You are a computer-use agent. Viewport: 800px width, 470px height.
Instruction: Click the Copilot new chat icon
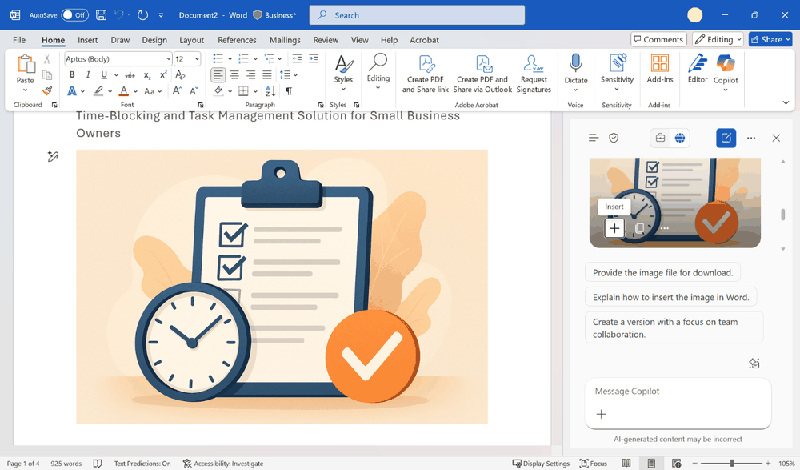pyautogui.click(x=726, y=138)
